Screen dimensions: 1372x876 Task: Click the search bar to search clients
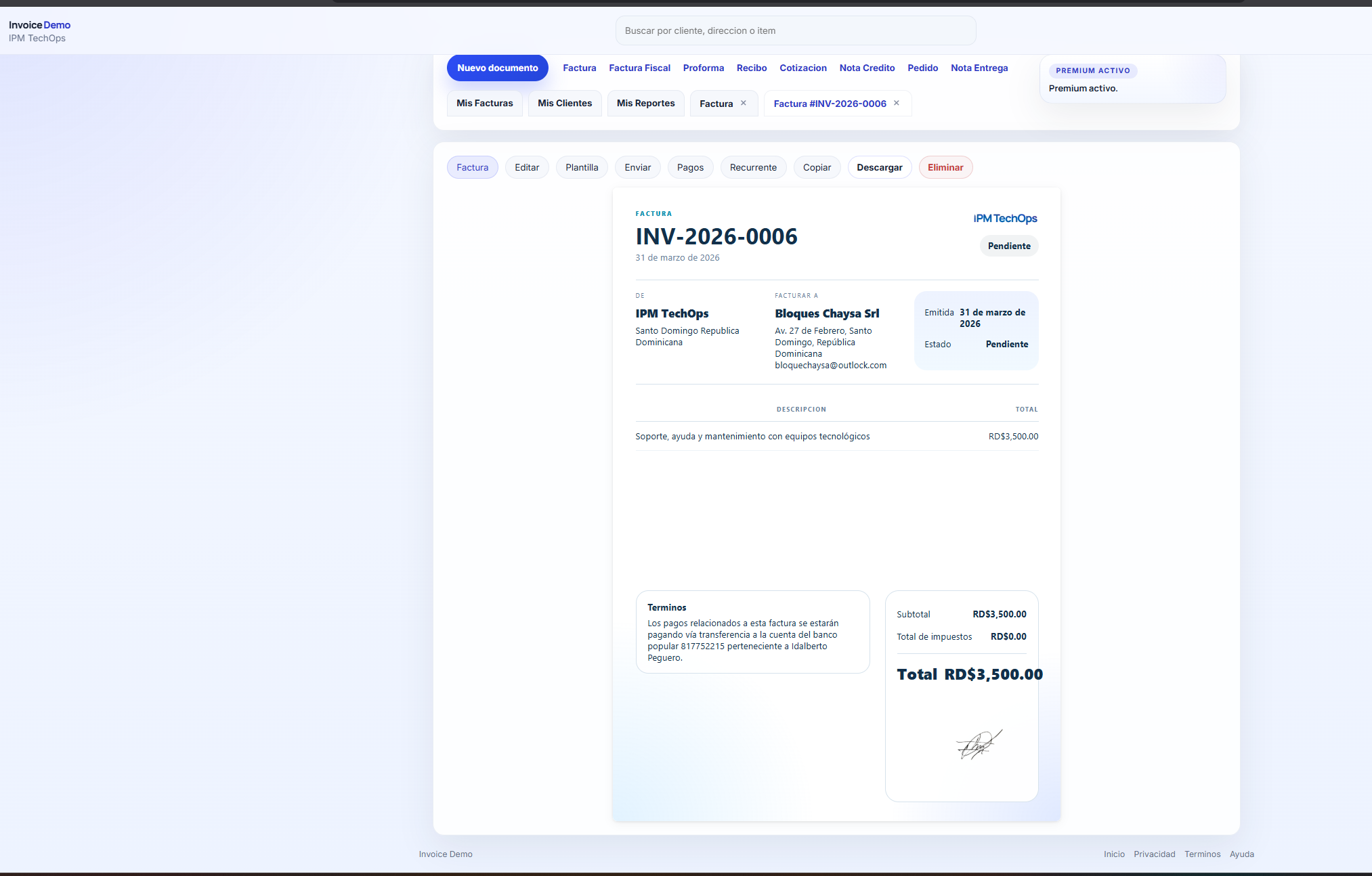795,30
